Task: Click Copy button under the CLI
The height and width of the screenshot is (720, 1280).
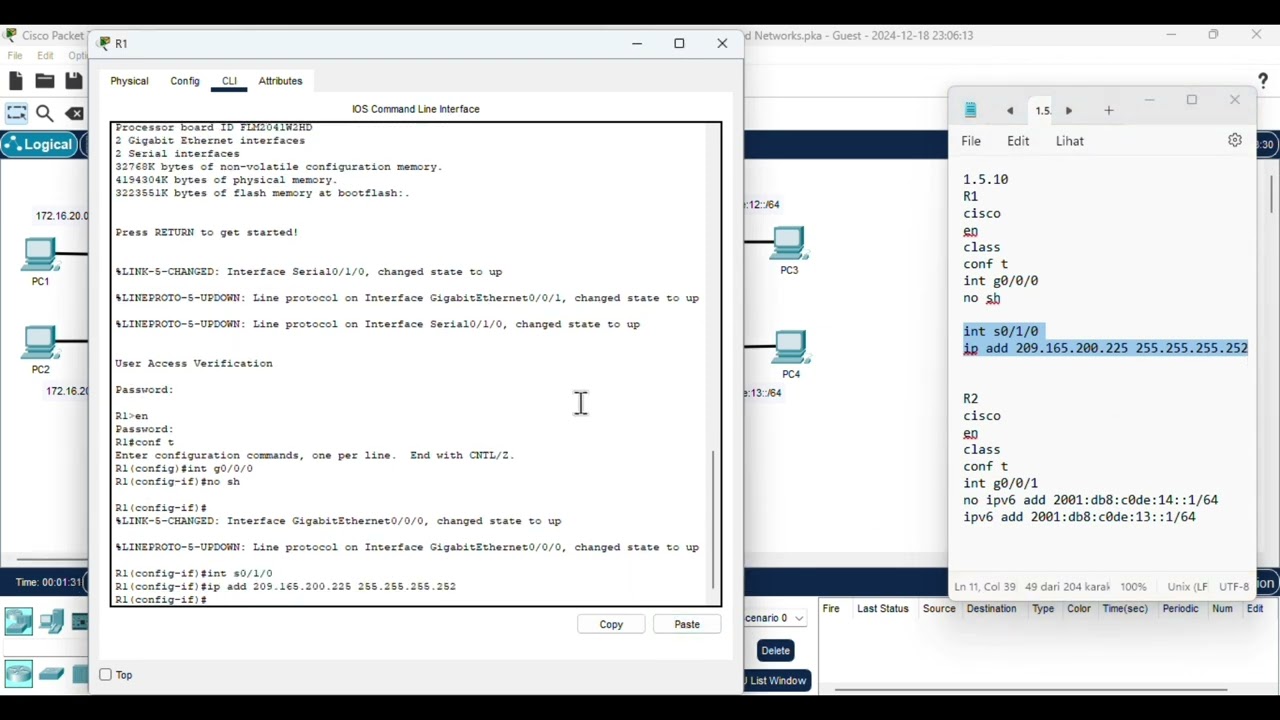Action: [611, 624]
